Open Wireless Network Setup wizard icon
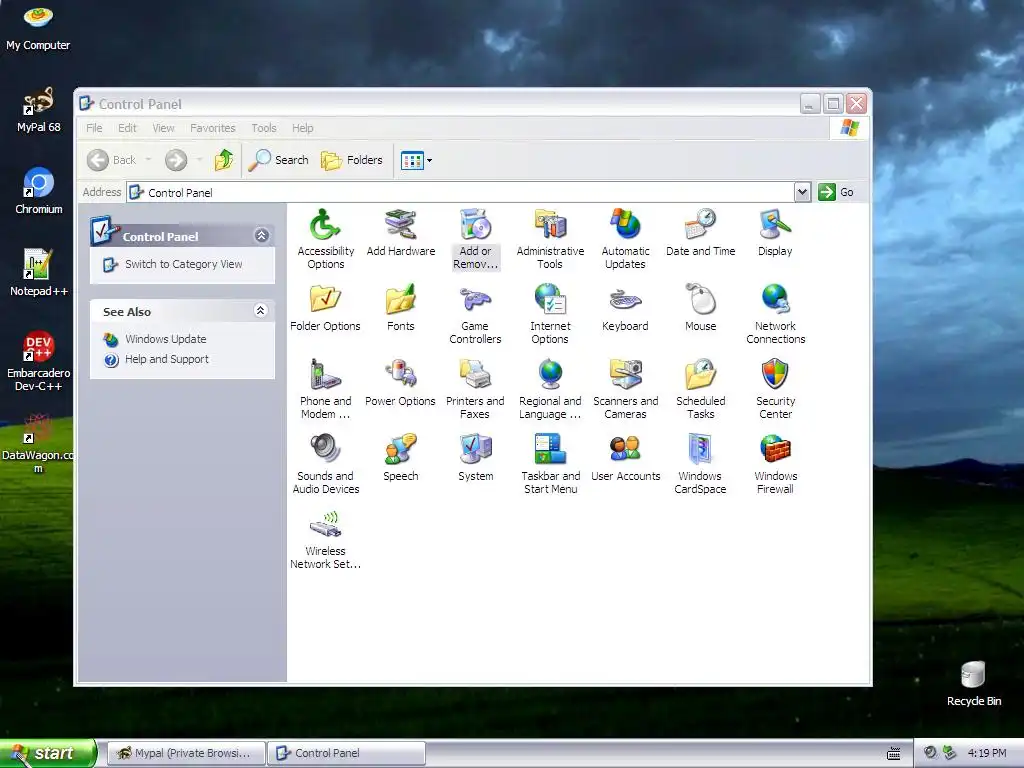 [325, 539]
